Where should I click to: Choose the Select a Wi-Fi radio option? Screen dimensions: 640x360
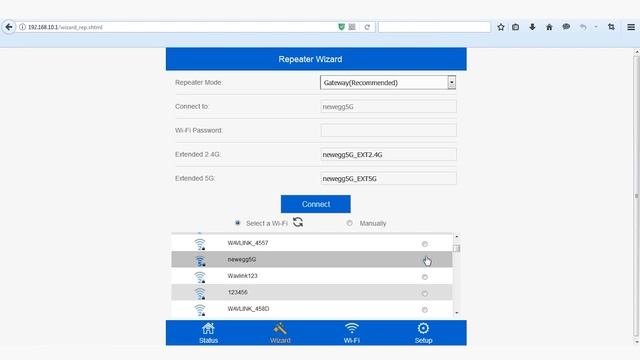point(238,223)
